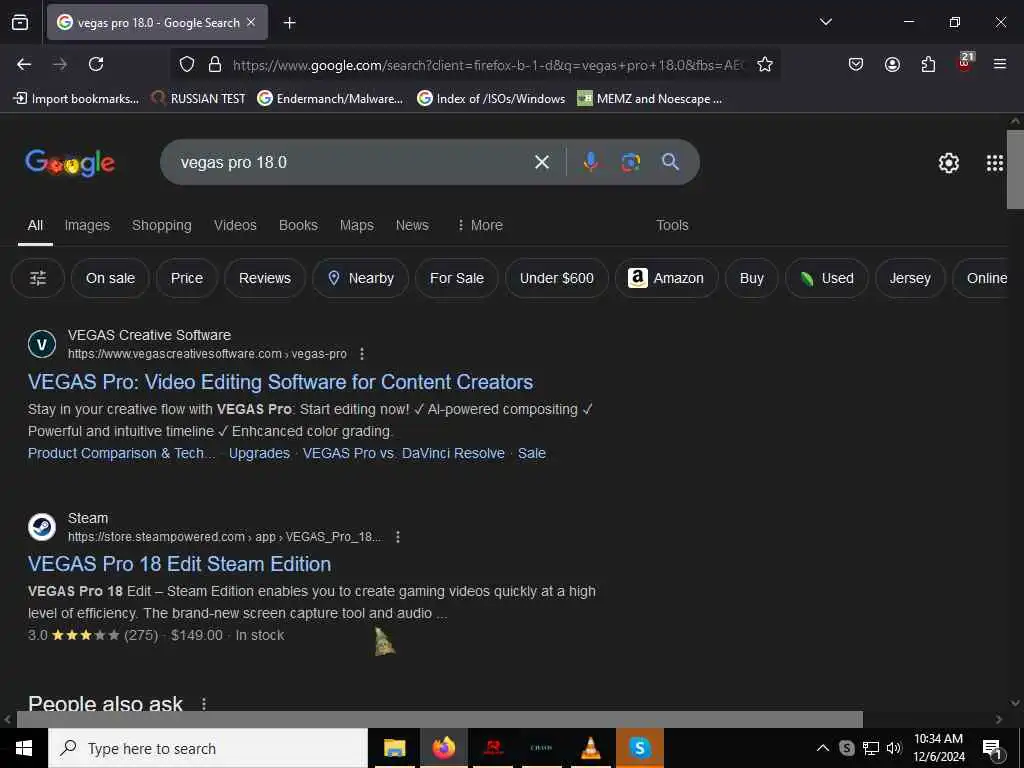This screenshot has height=768, width=1024.
Task: Open File Explorer from the taskbar
Action: tap(394, 748)
